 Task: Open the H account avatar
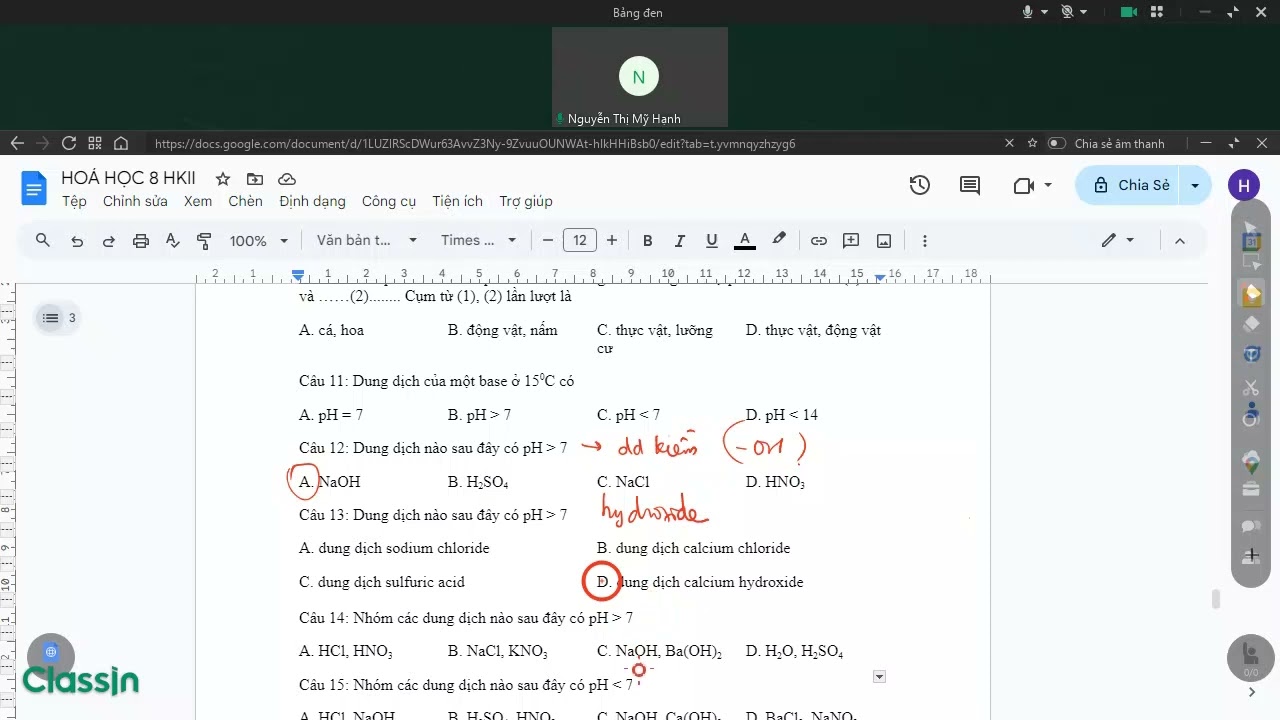(x=1243, y=185)
